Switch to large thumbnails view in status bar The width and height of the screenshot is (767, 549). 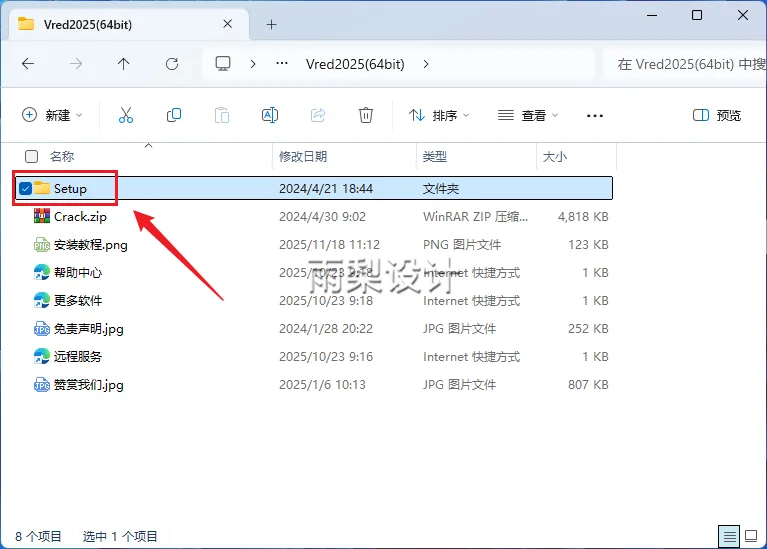tap(751, 536)
